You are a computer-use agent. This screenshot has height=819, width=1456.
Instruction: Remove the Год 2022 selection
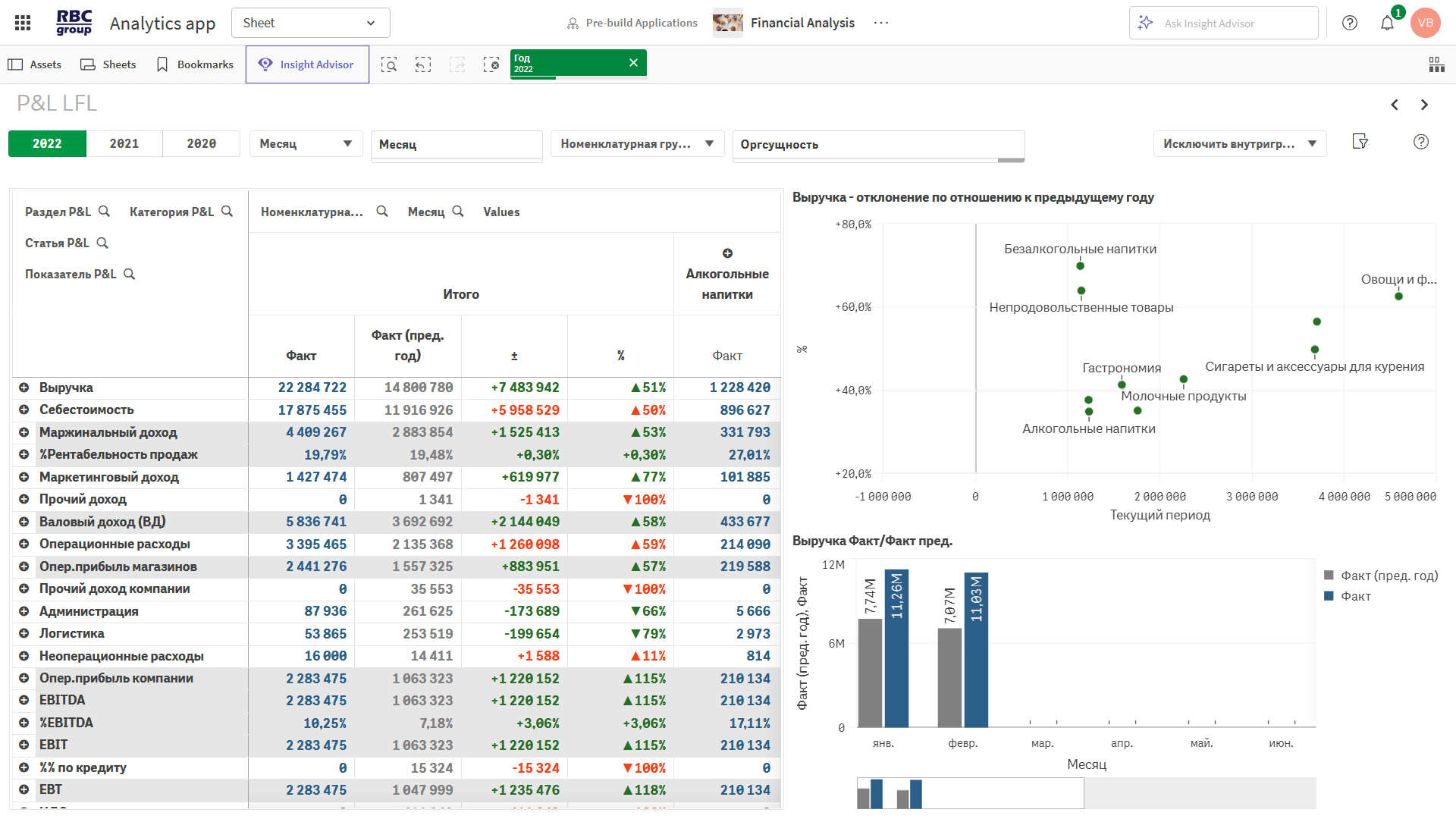pyautogui.click(x=633, y=63)
